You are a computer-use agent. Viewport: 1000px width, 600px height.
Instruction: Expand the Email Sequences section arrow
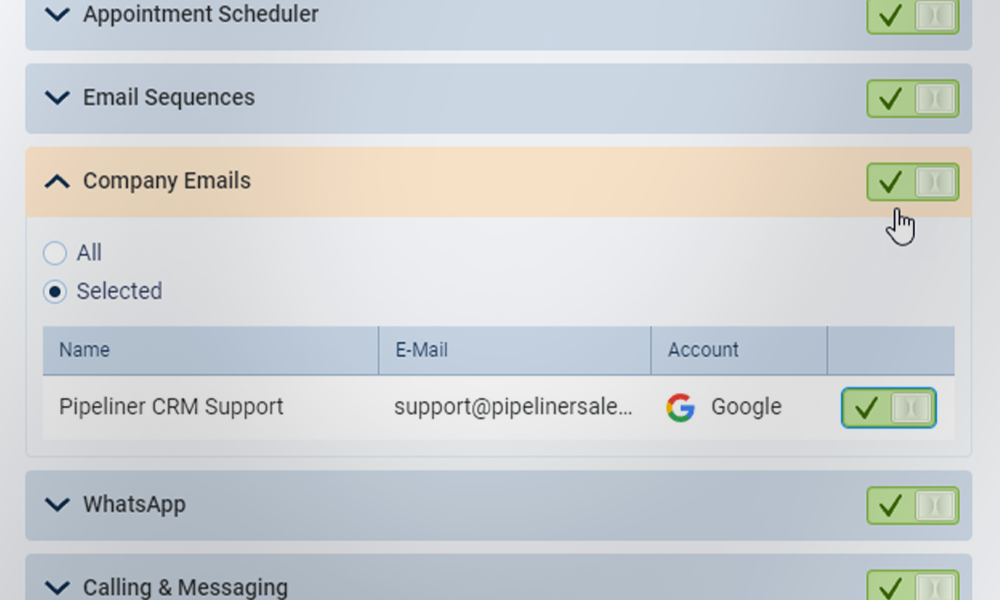[x=58, y=98]
